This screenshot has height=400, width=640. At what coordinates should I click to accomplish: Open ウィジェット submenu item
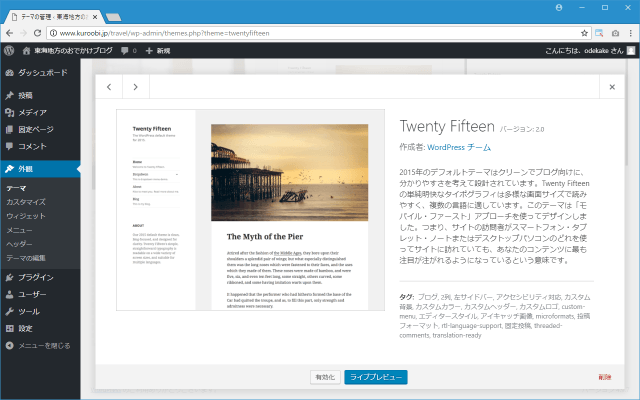pyautogui.click(x=26, y=216)
